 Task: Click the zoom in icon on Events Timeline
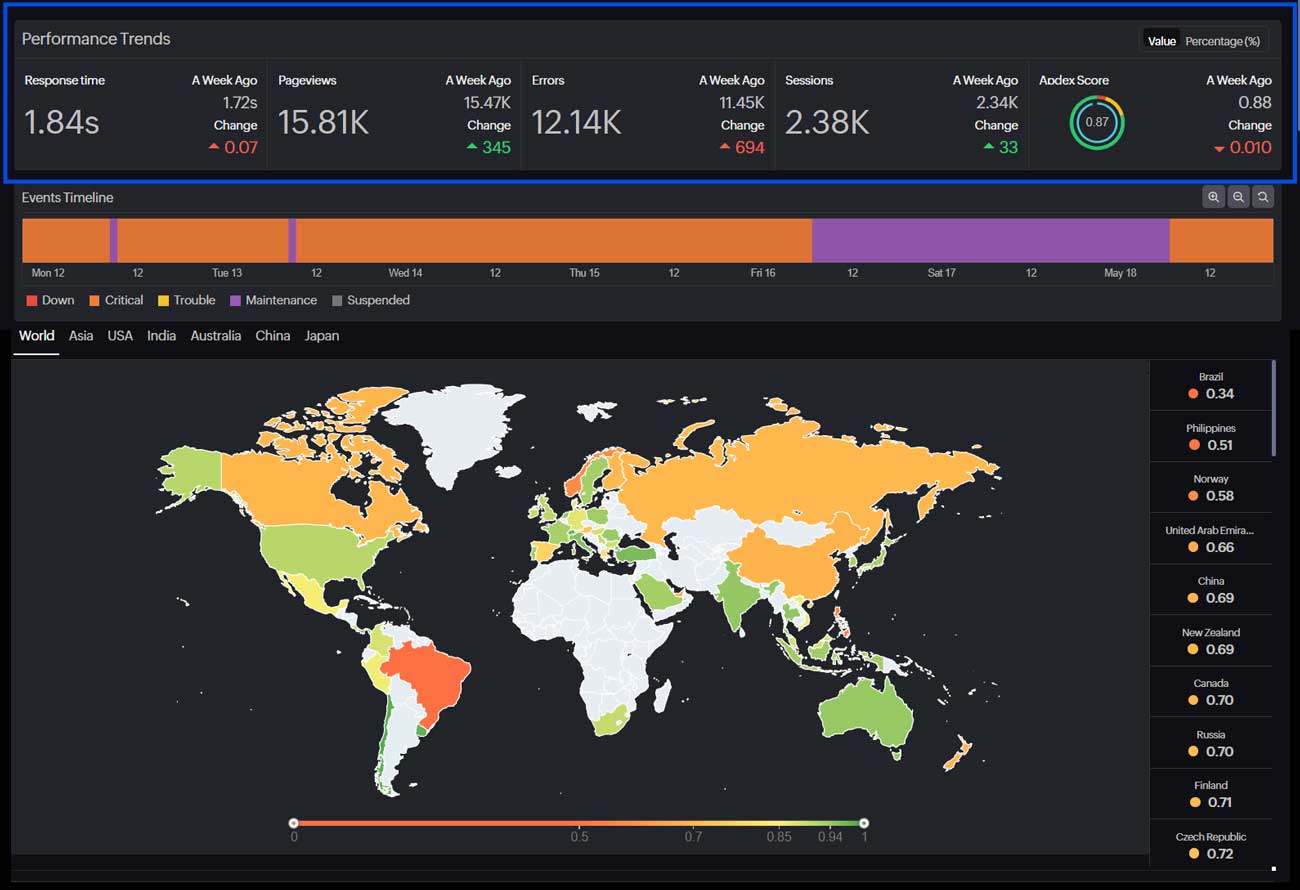click(x=1213, y=196)
